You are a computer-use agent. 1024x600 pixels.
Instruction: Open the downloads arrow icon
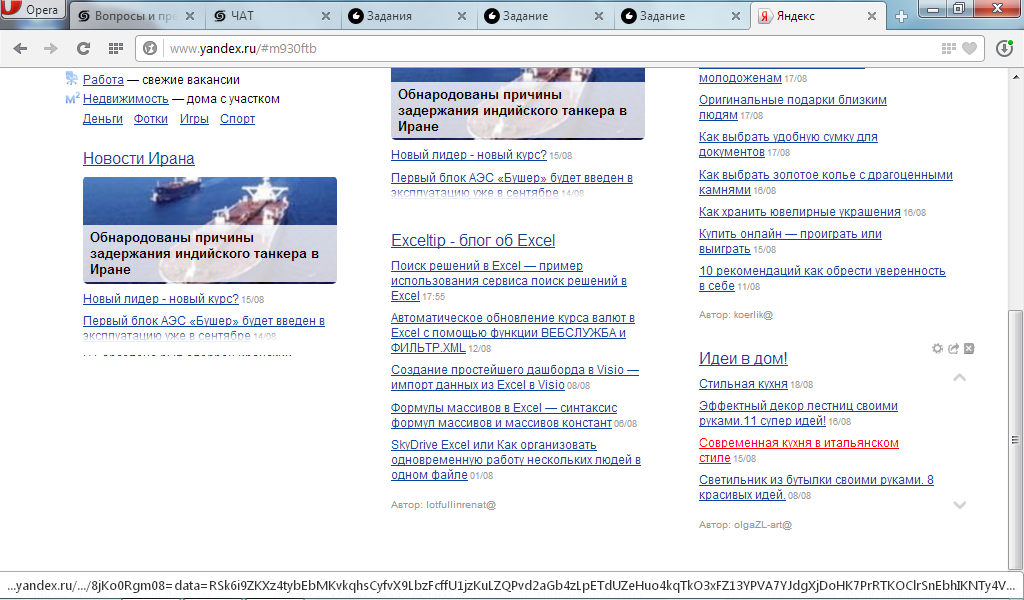[x=1004, y=48]
